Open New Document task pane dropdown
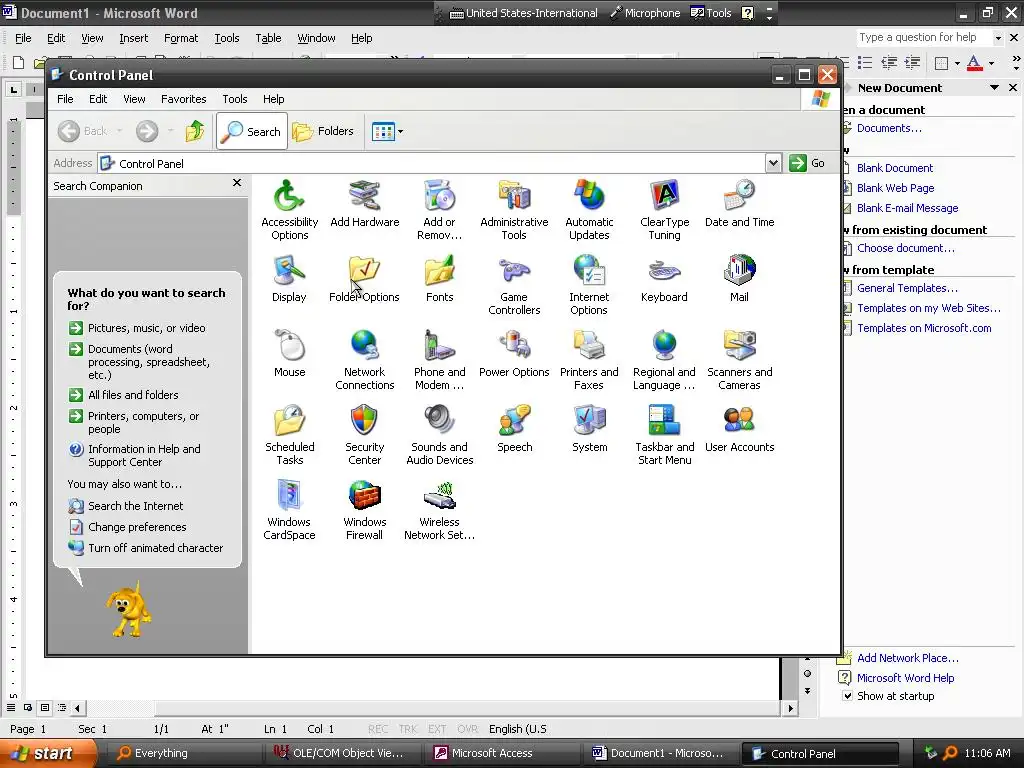Screen dimensions: 1024x768 (994, 88)
